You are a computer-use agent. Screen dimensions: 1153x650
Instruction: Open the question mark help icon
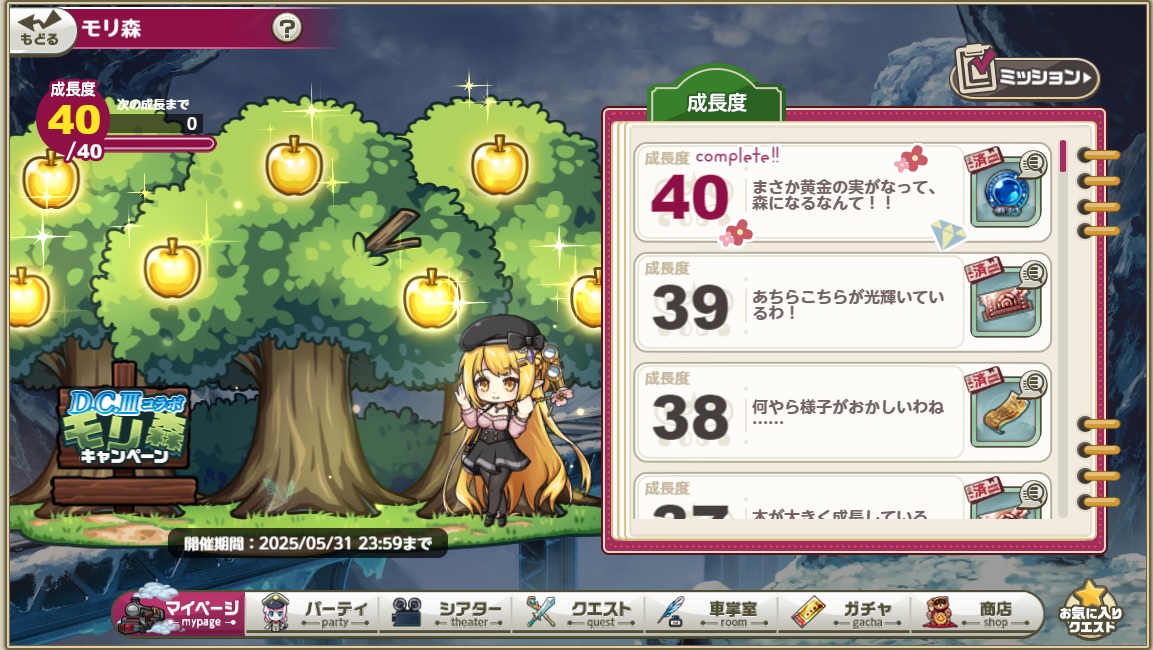click(x=287, y=29)
